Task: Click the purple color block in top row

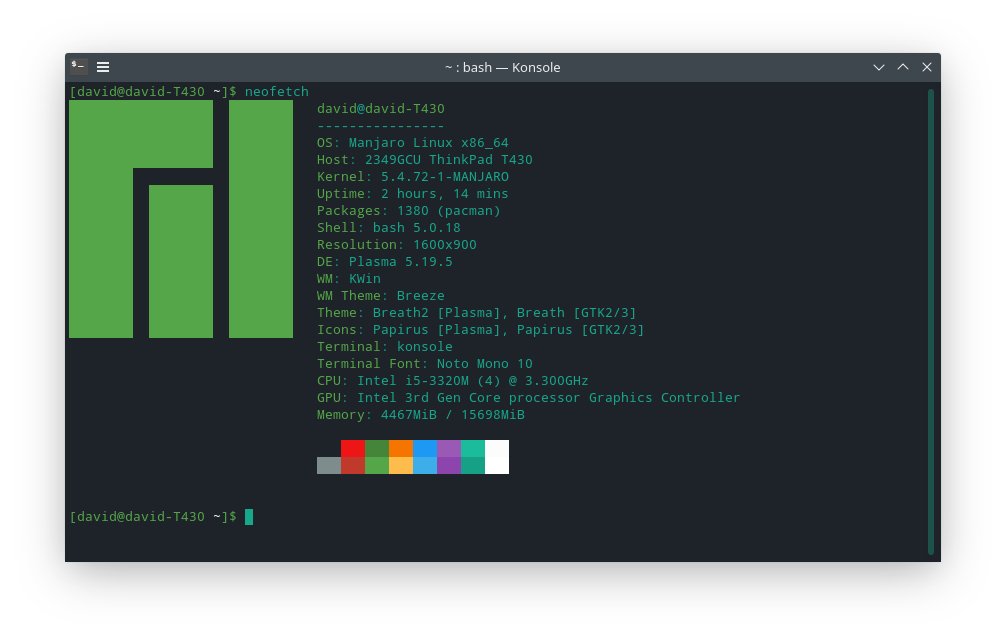Action: 449,448
